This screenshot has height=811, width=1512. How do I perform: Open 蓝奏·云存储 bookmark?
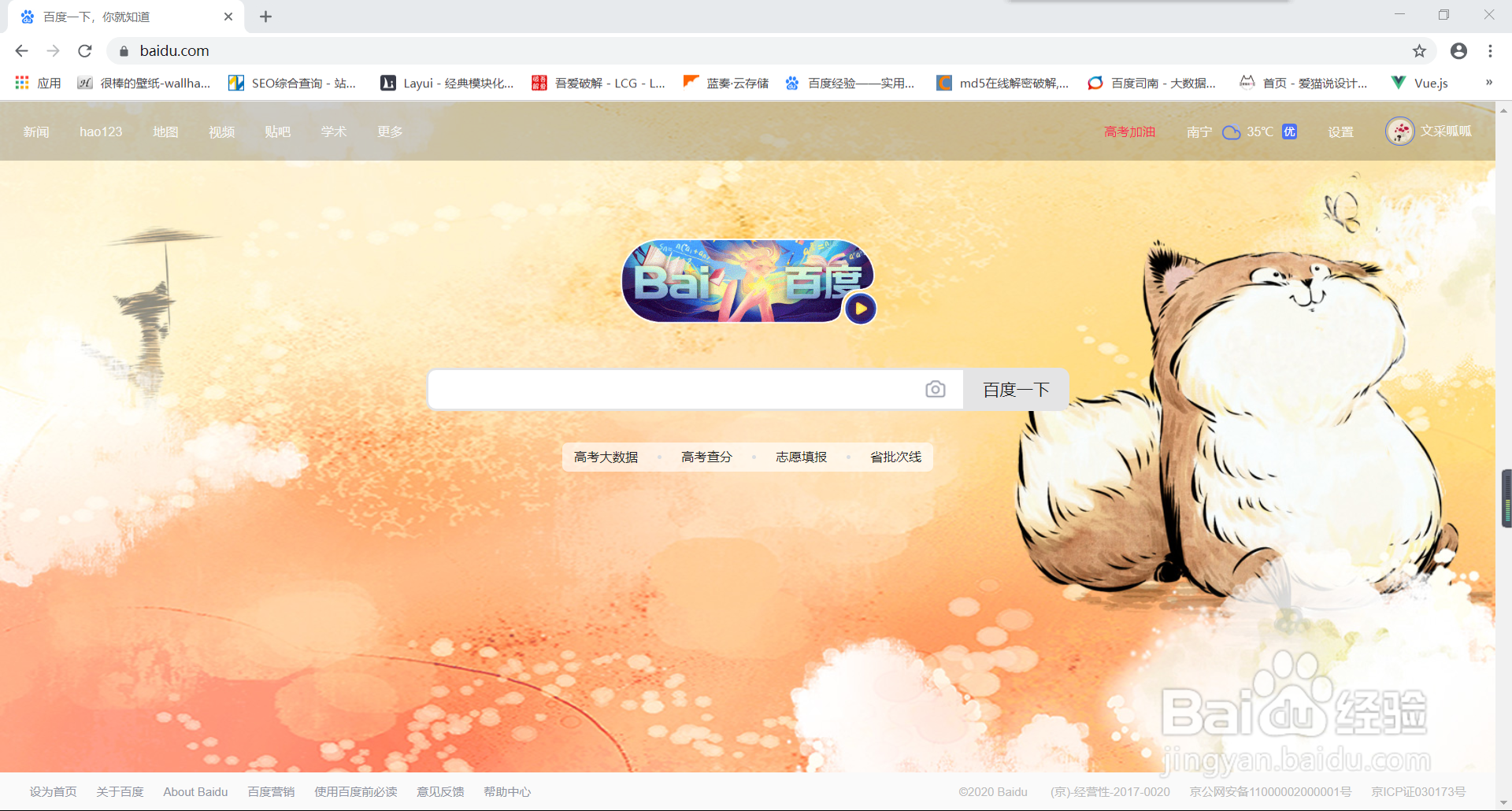[x=726, y=83]
